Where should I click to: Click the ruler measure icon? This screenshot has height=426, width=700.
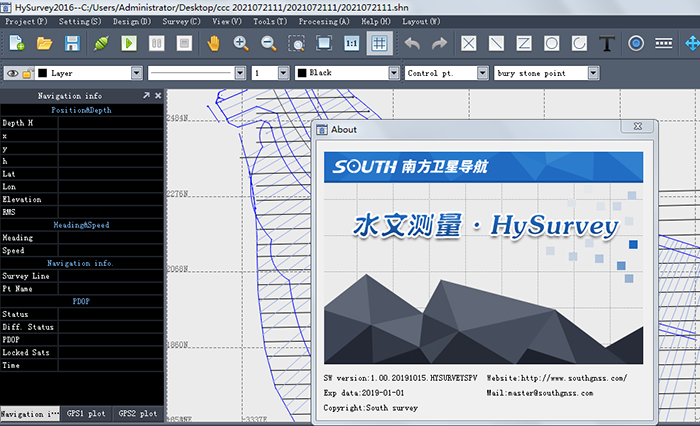(x=664, y=43)
